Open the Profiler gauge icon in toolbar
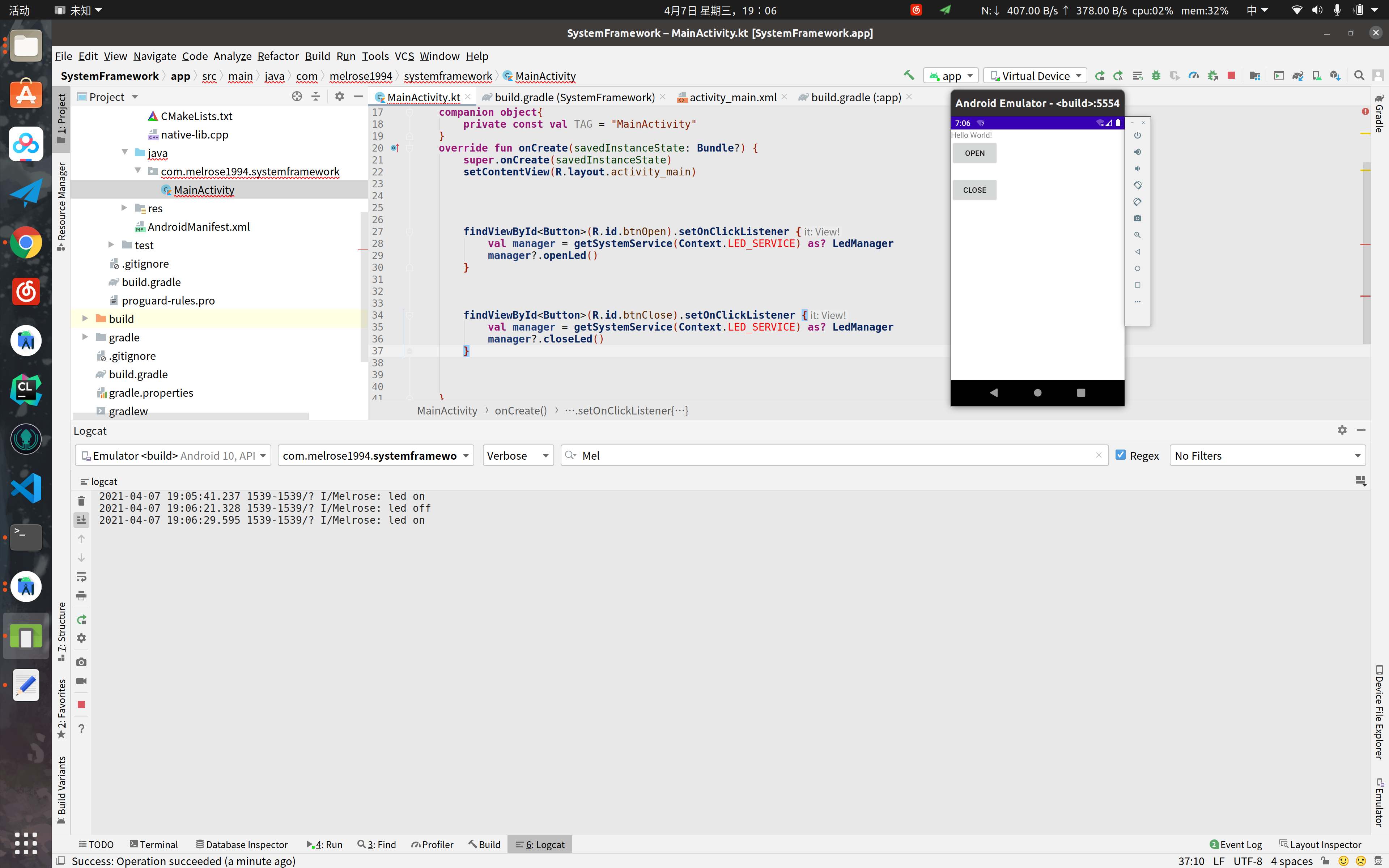The height and width of the screenshot is (868, 1389). click(x=1194, y=76)
